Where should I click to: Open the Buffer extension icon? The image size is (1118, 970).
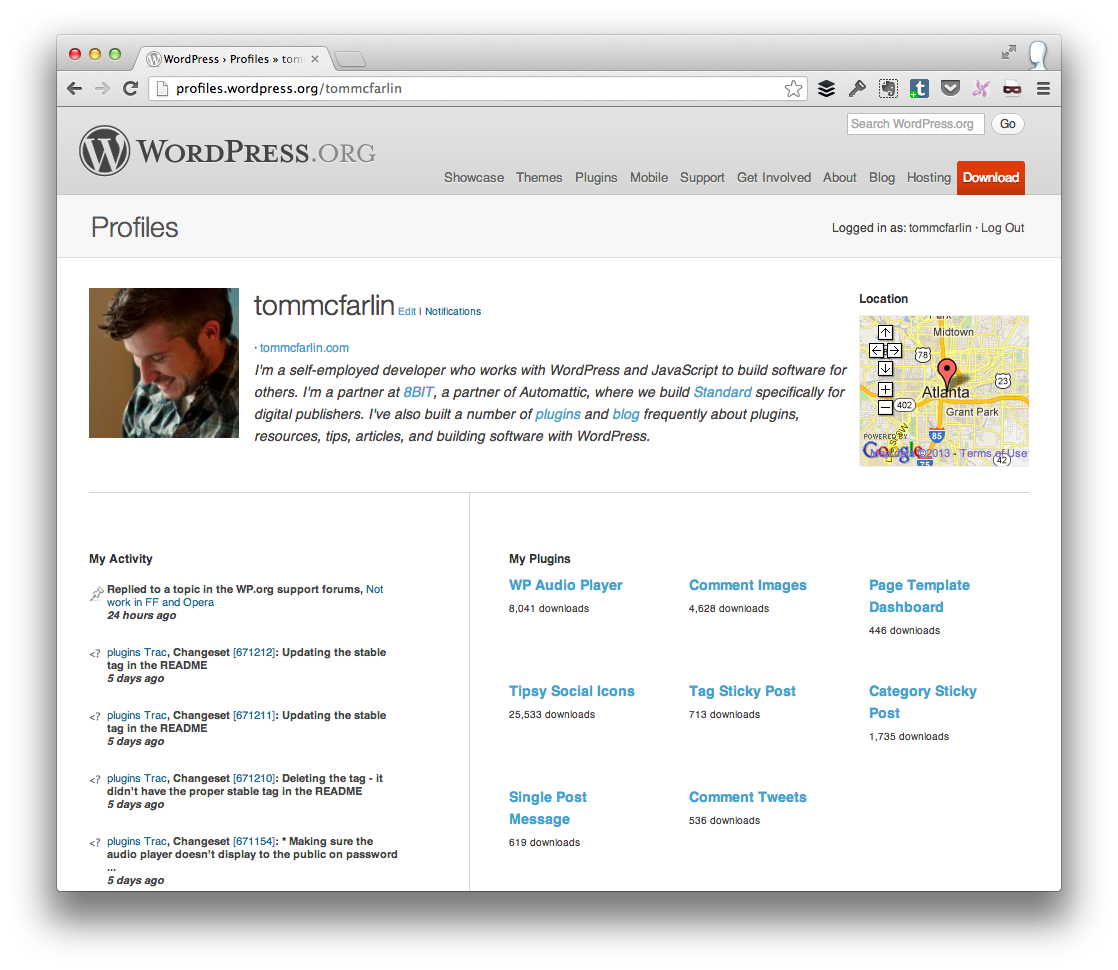pos(827,88)
